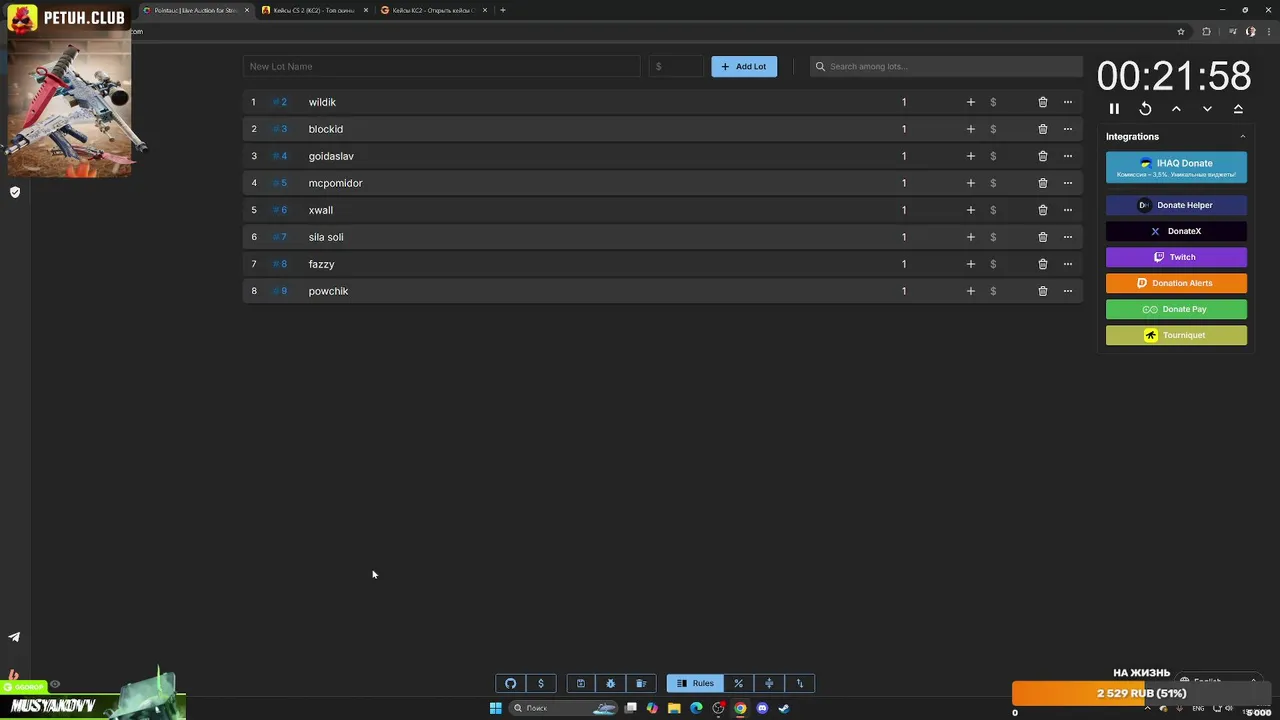Increase timer with up chevron
Screen dimensions: 1280x720
(1176, 109)
